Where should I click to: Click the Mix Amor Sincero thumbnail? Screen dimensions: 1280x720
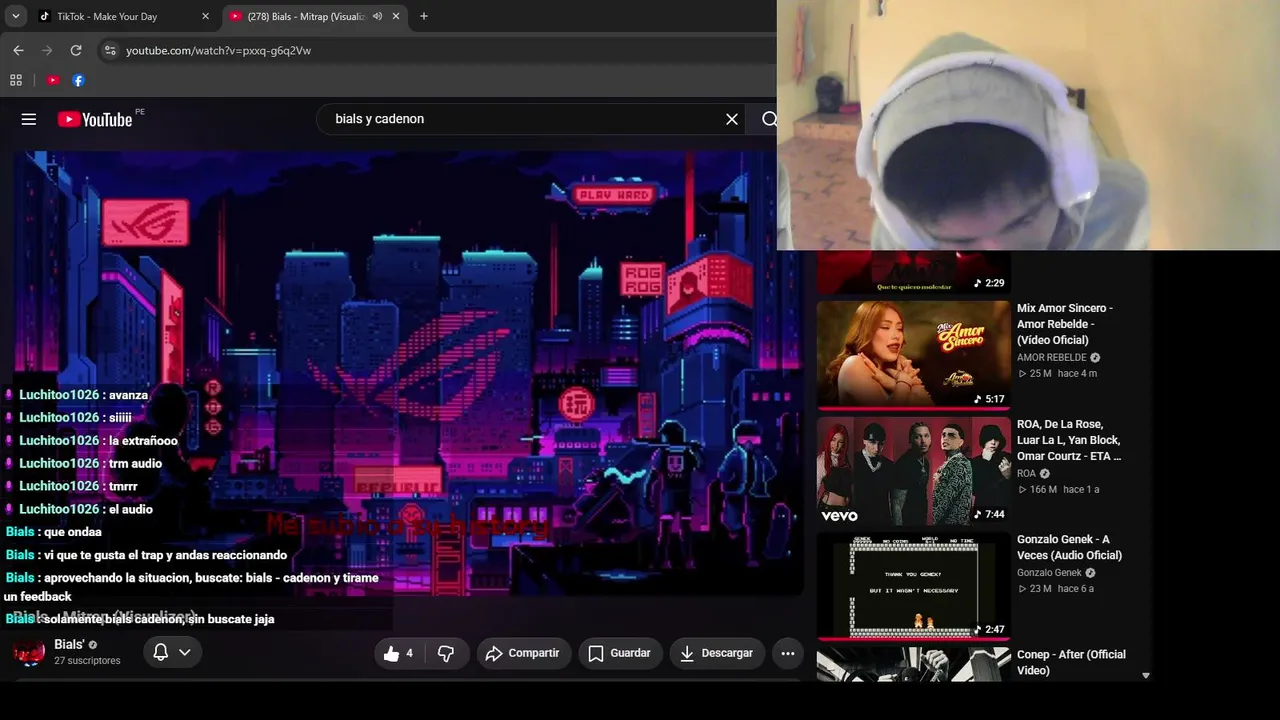click(x=914, y=354)
